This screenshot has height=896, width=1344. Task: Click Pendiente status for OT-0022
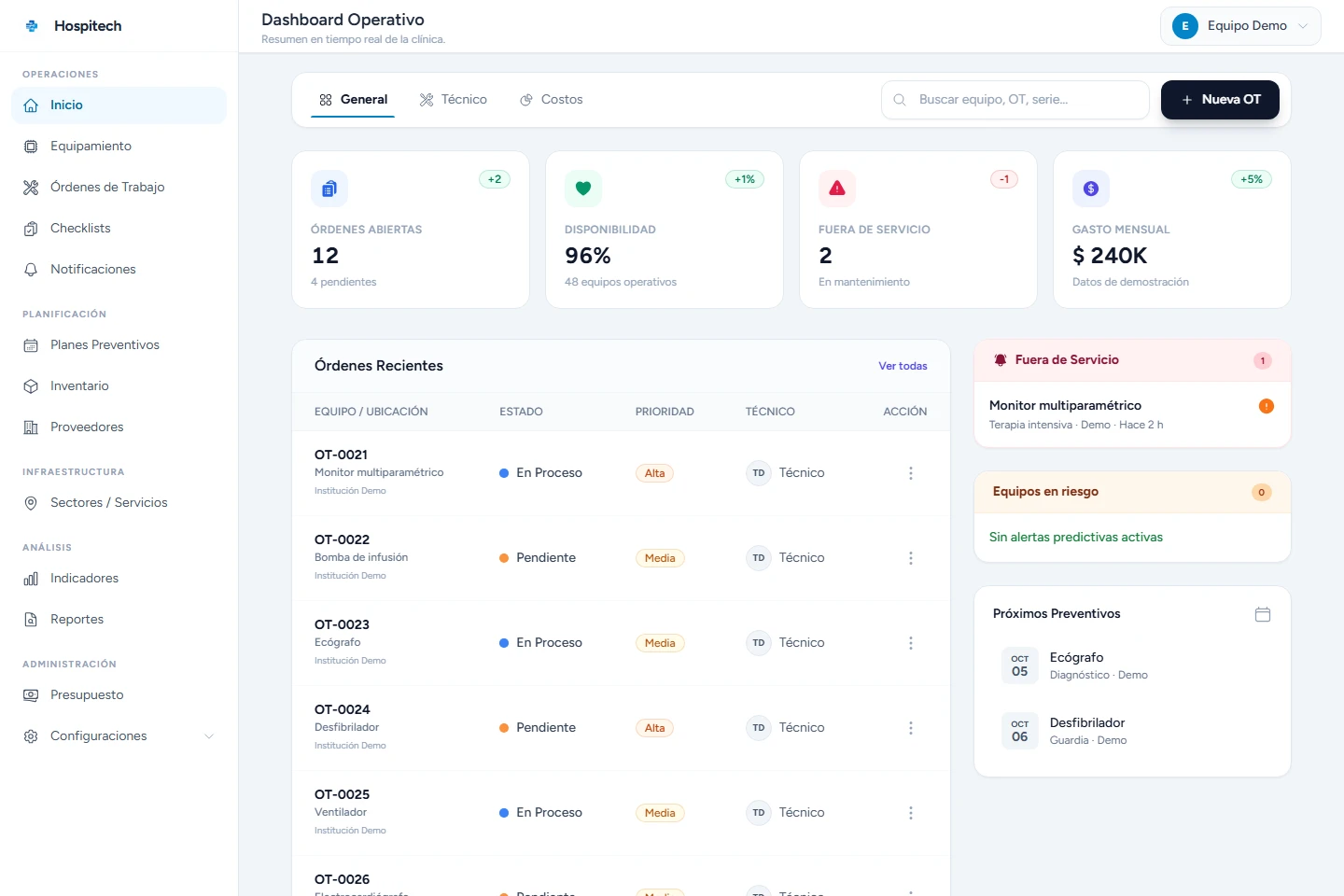pos(538,558)
